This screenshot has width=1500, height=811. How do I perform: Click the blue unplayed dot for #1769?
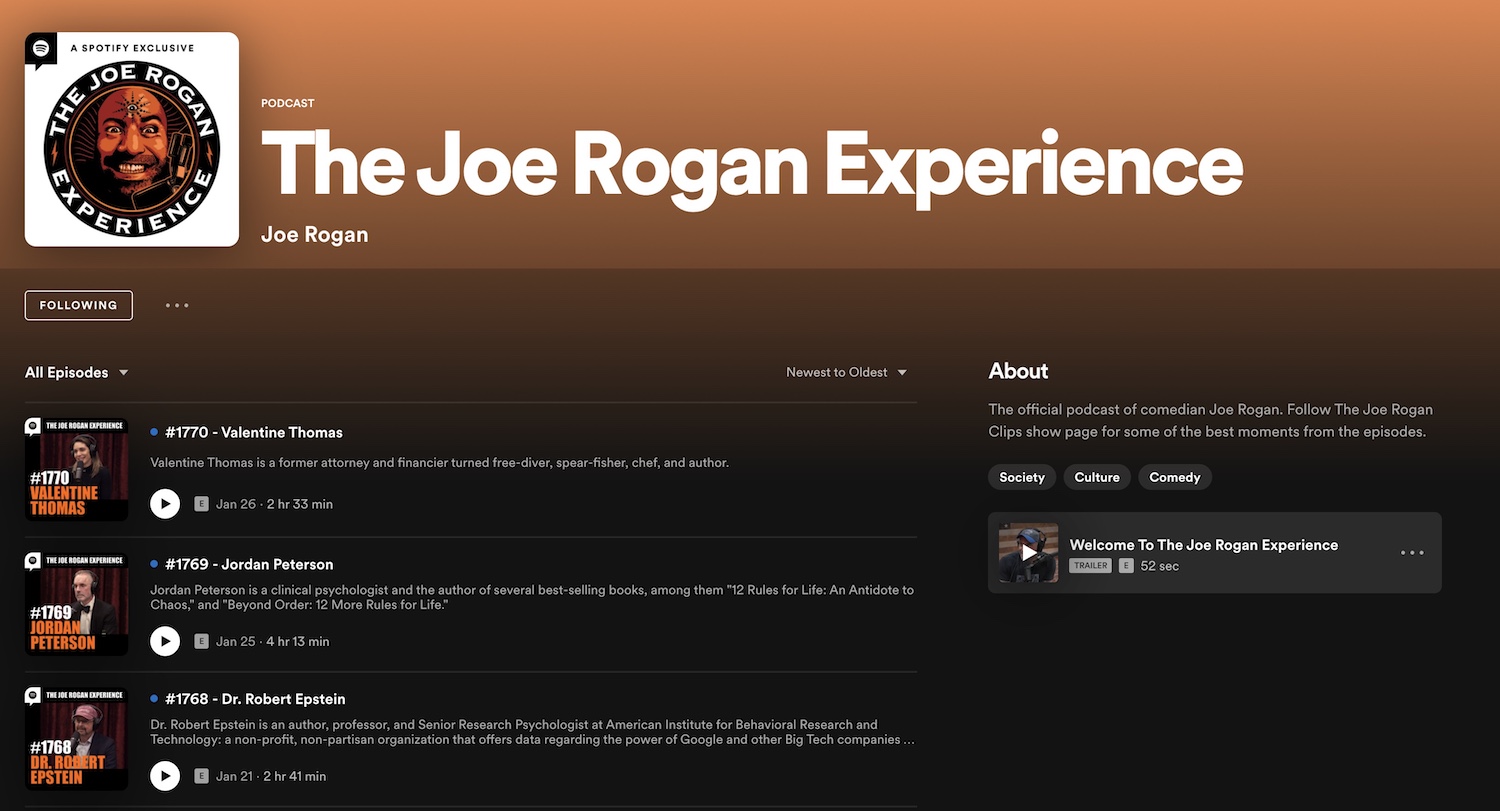(154, 564)
